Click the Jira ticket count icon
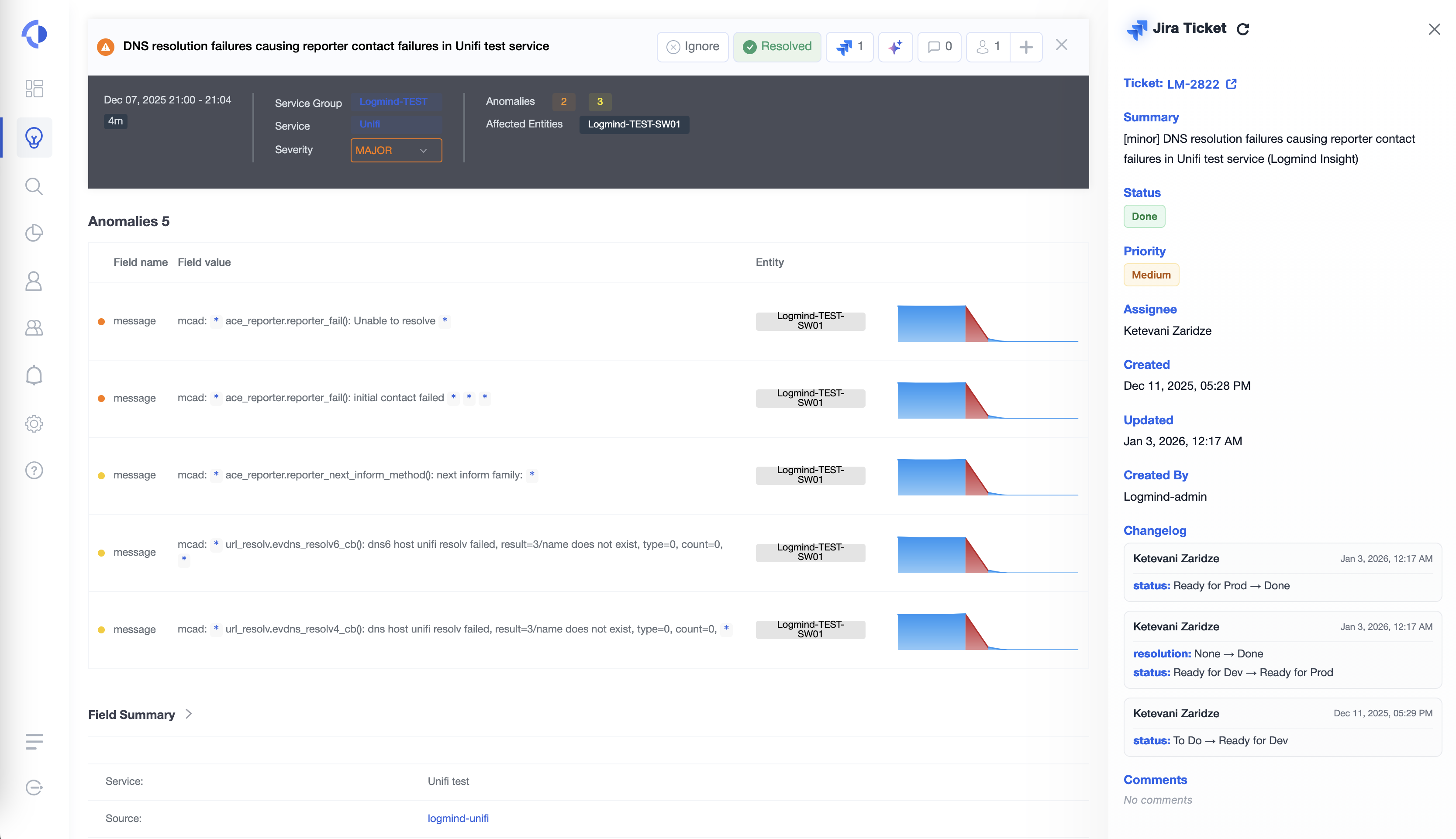Viewport: 1456px width, 839px height. pyautogui.click(x=849, y=47)
